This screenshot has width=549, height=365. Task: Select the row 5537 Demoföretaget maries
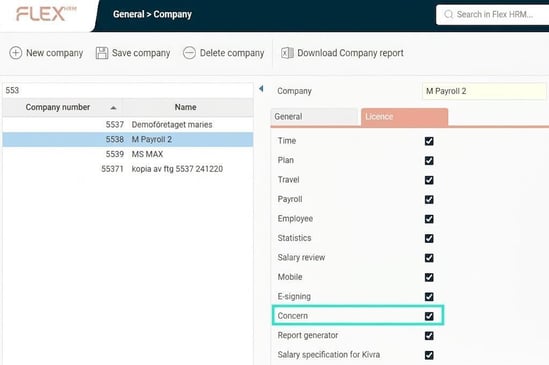pos(128,125)
